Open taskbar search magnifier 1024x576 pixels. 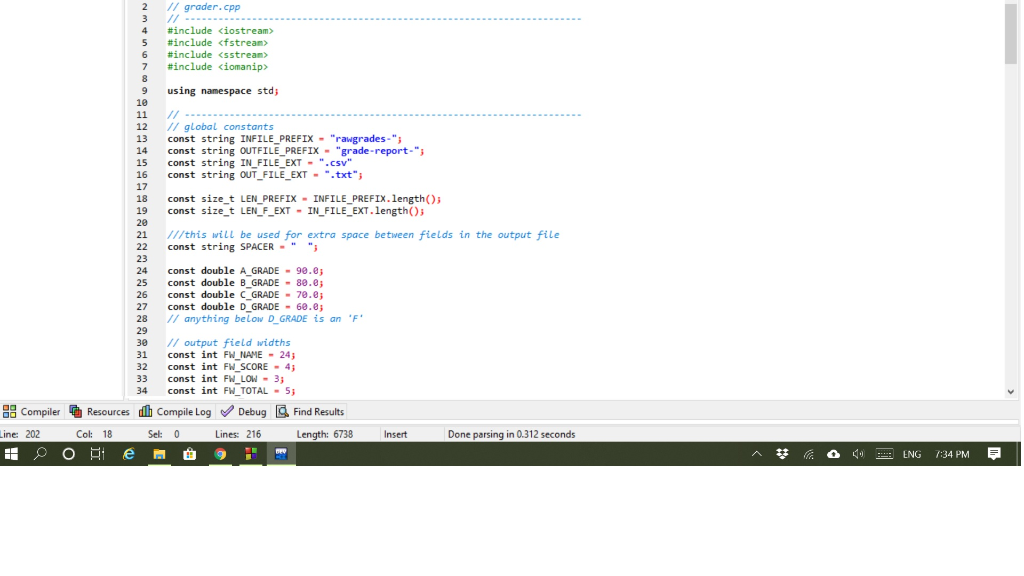point(40,454)
